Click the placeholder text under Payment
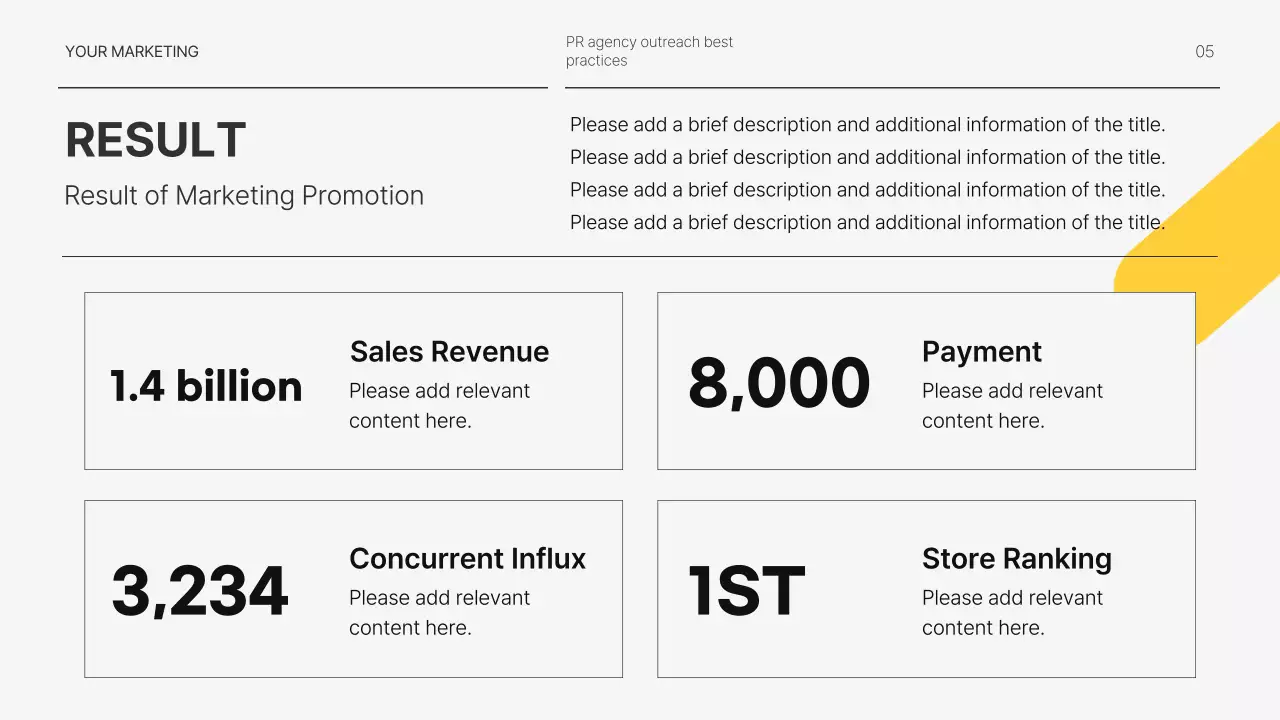1280x720 pixels. coord(1012,406)
